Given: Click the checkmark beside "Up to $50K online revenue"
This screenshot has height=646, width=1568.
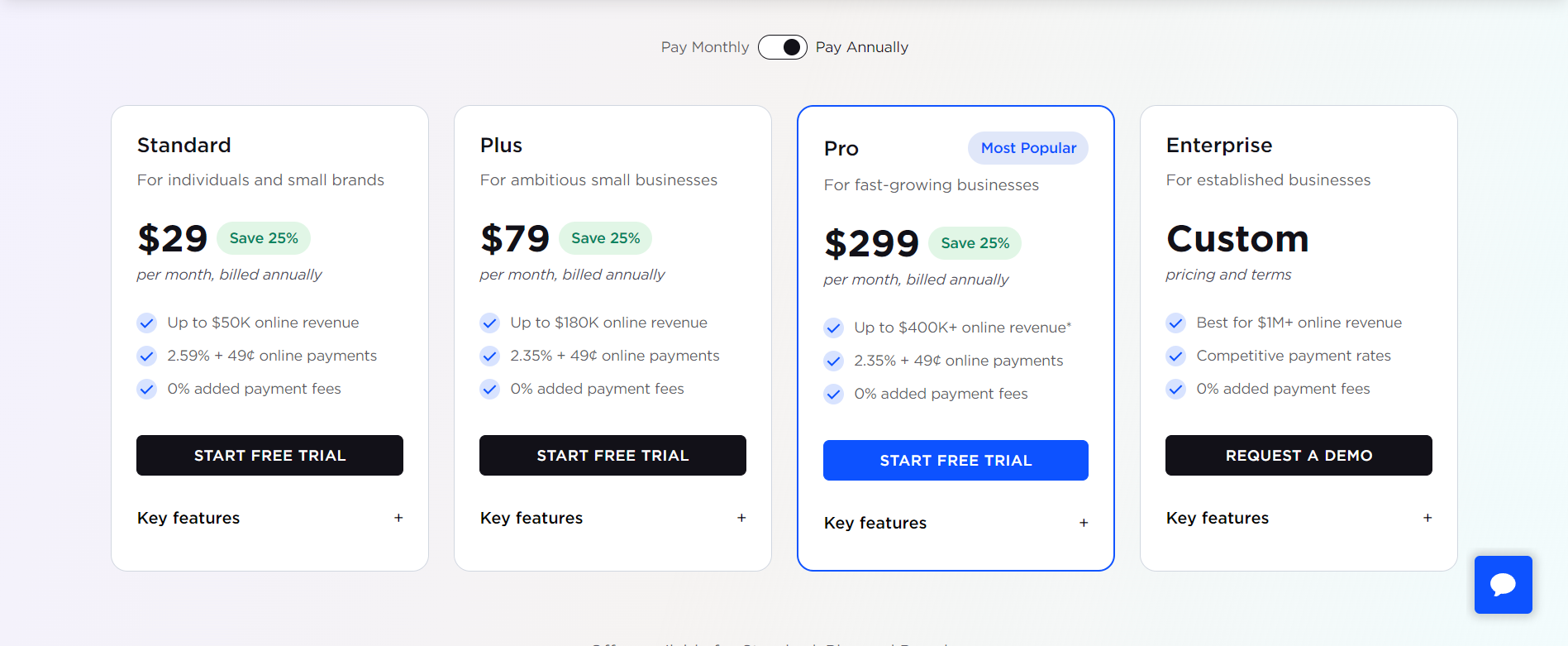Looking at the screenshot, I should click(x=146, y=323).
